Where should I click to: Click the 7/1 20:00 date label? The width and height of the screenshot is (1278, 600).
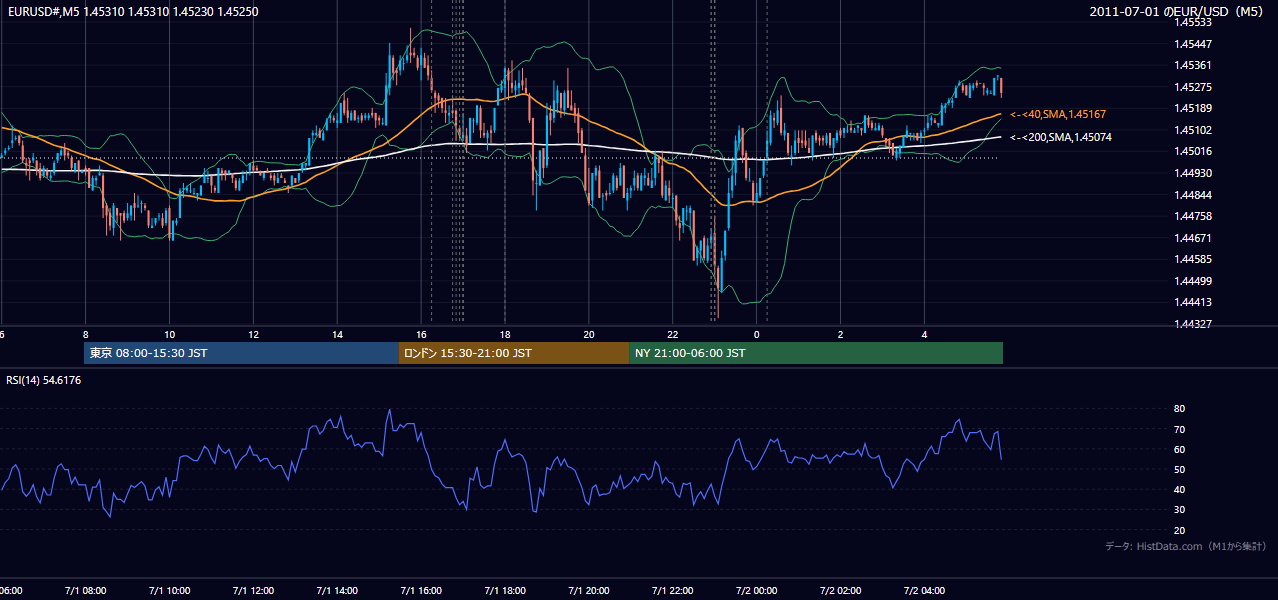click(589, 591)
